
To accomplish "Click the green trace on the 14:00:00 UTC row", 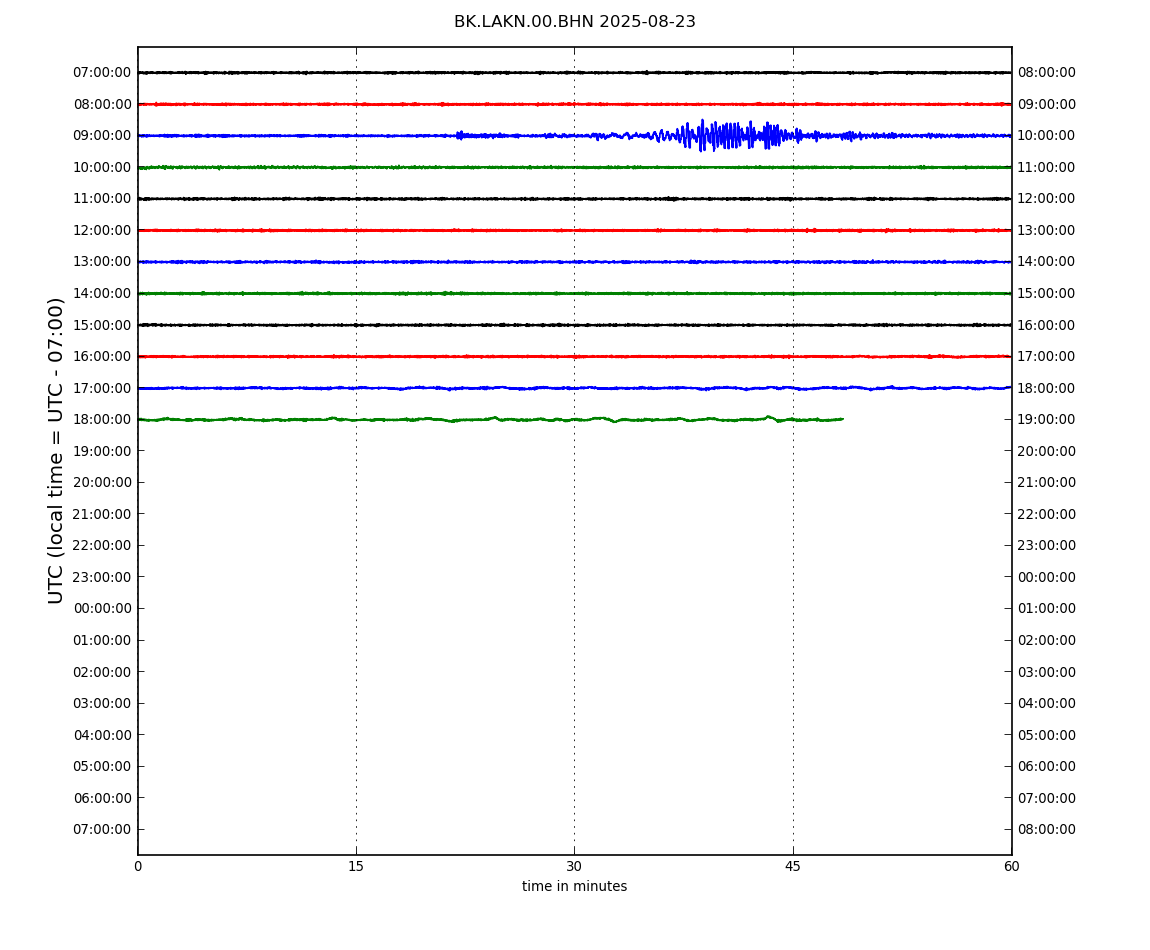I will click(574, 293).
